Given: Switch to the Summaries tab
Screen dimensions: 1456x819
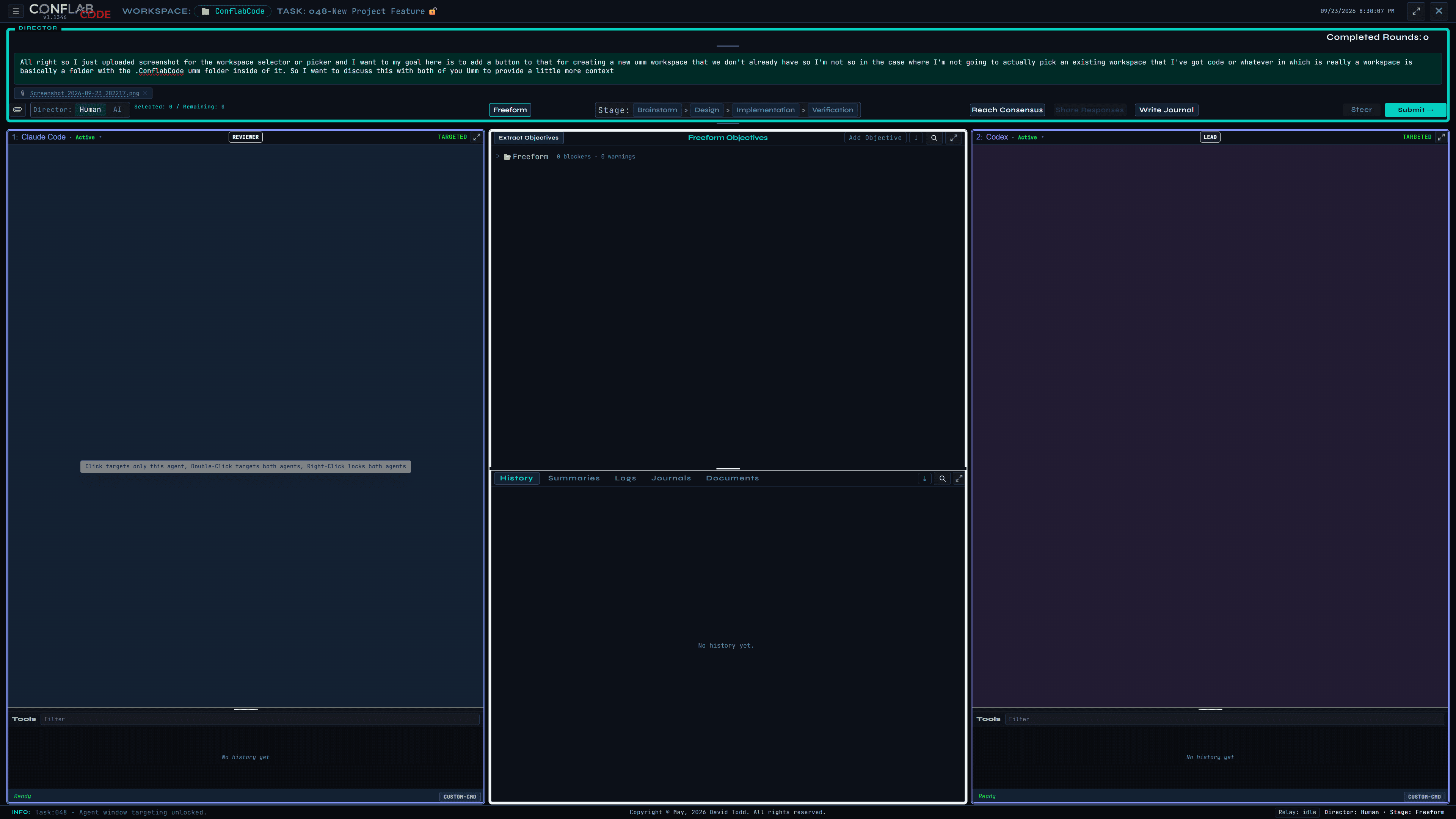Looking at the screenshot, I should (x=574, y=478).
